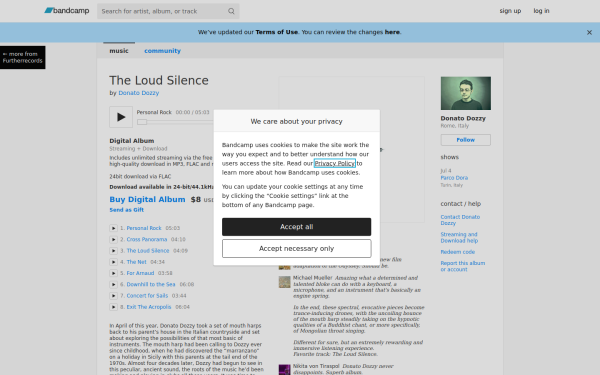Click log in

tap(541, 11)
